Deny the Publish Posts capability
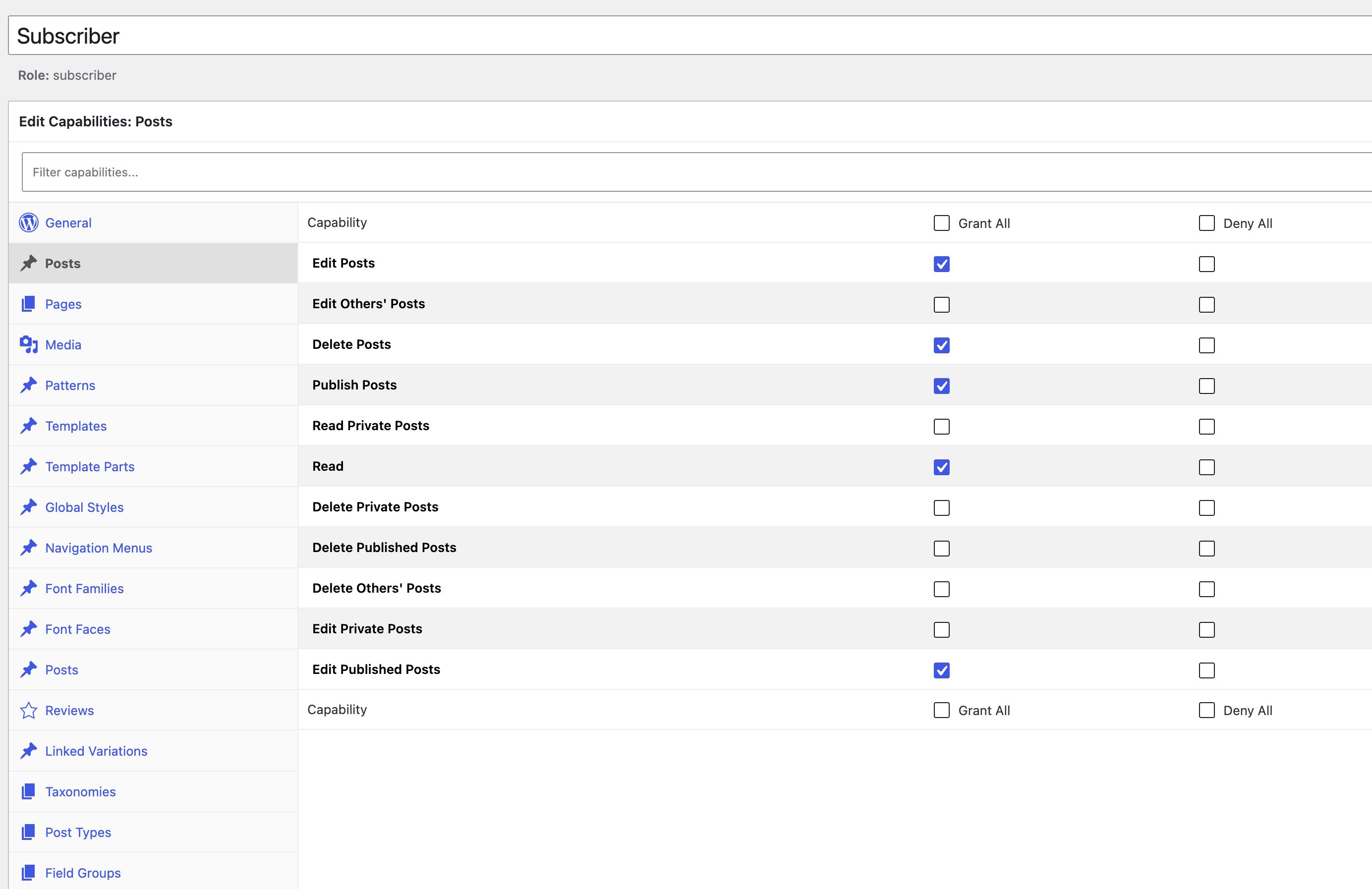The image size is (1372, 889). point(1206,386)
